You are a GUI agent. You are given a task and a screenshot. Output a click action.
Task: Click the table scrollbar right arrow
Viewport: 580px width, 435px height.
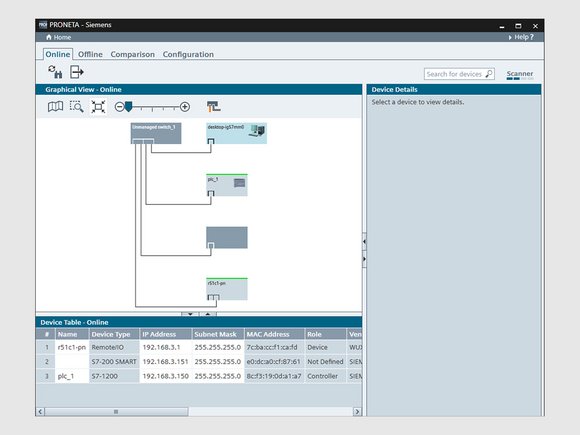[357, 412]
